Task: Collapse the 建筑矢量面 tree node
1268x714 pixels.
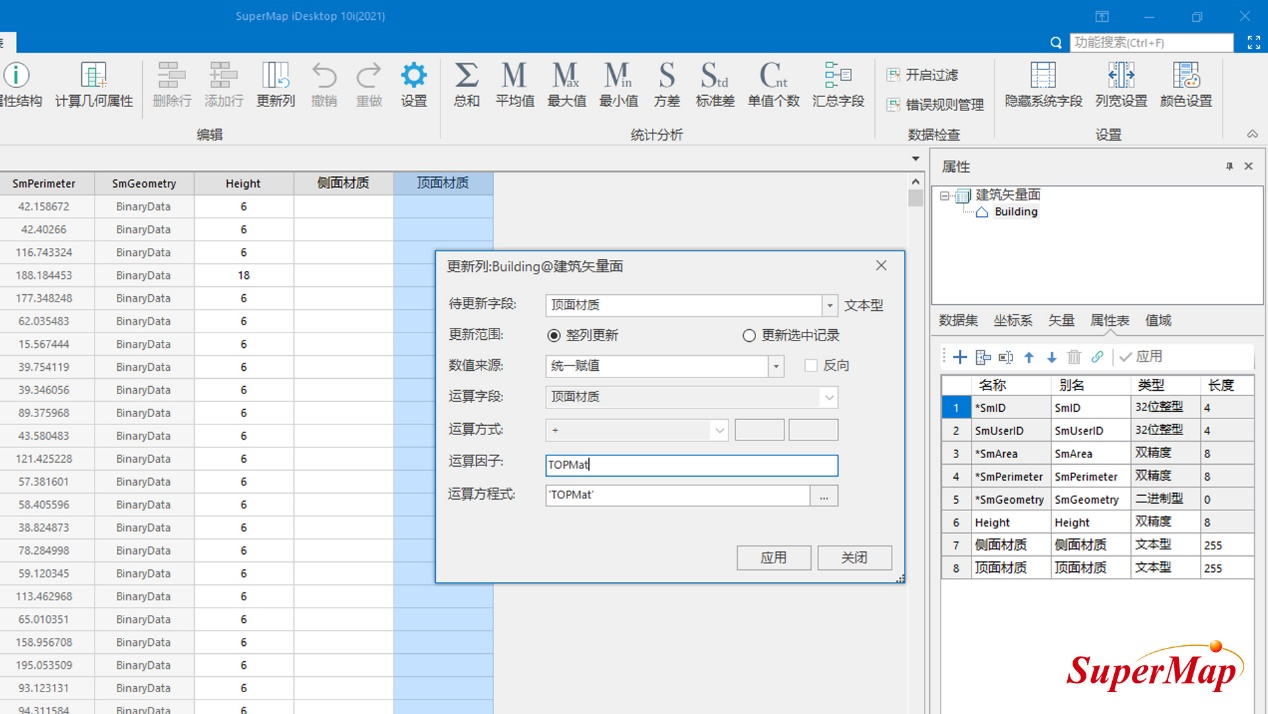Action: [x=945, y=196]
